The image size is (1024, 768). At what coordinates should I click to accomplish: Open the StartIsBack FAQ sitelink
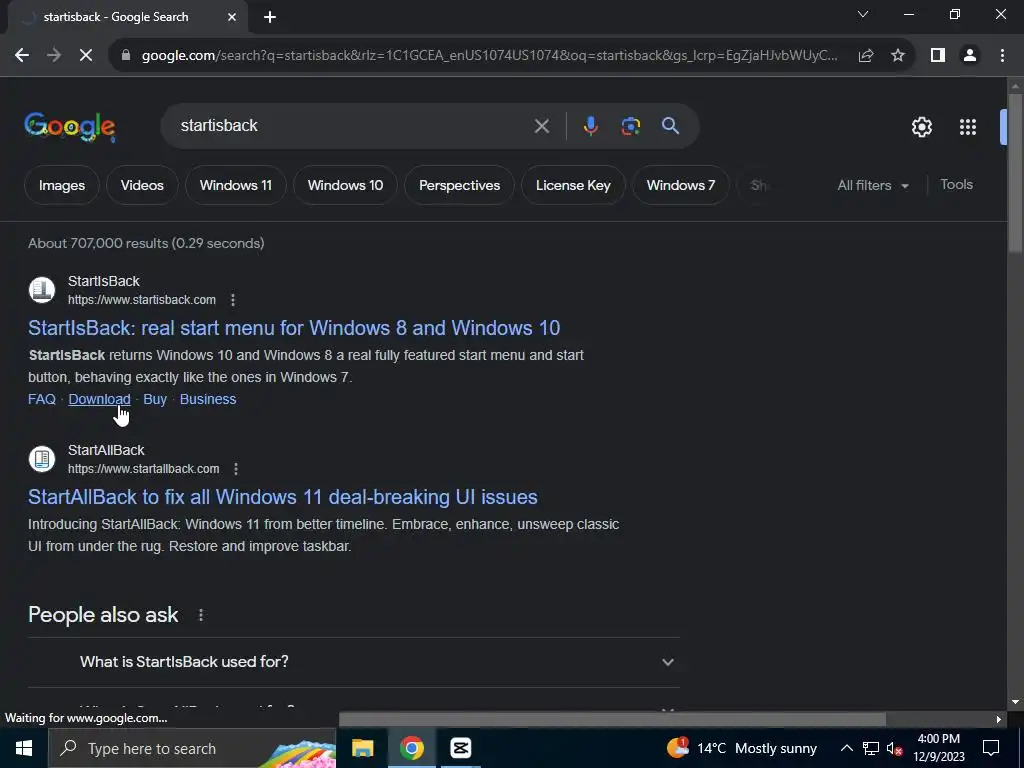point(42,399)
